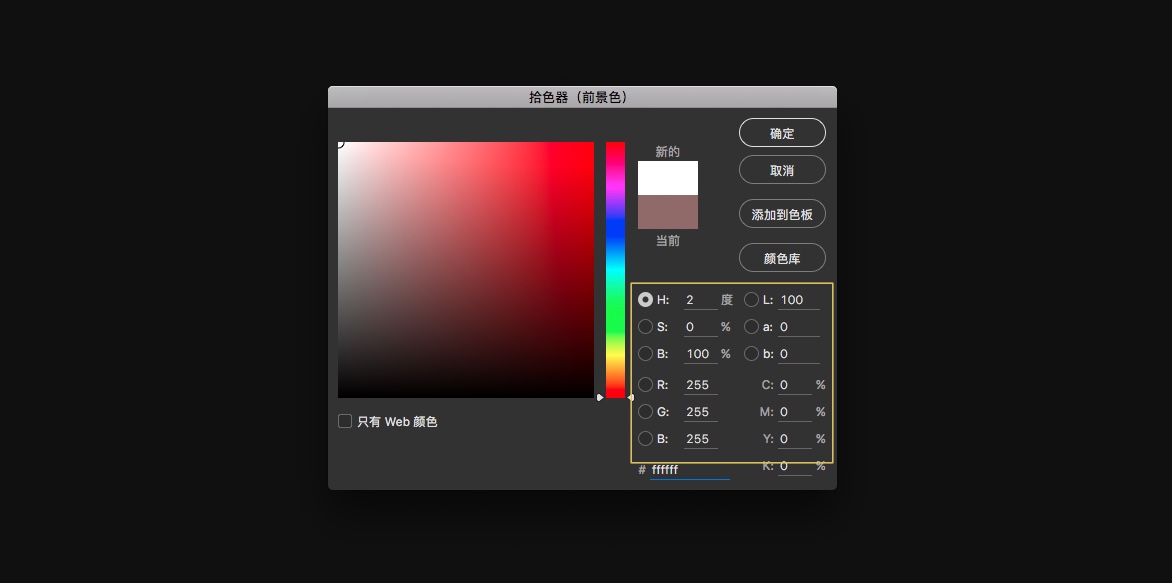Select the S saturation radio button

tap(645, 327)
